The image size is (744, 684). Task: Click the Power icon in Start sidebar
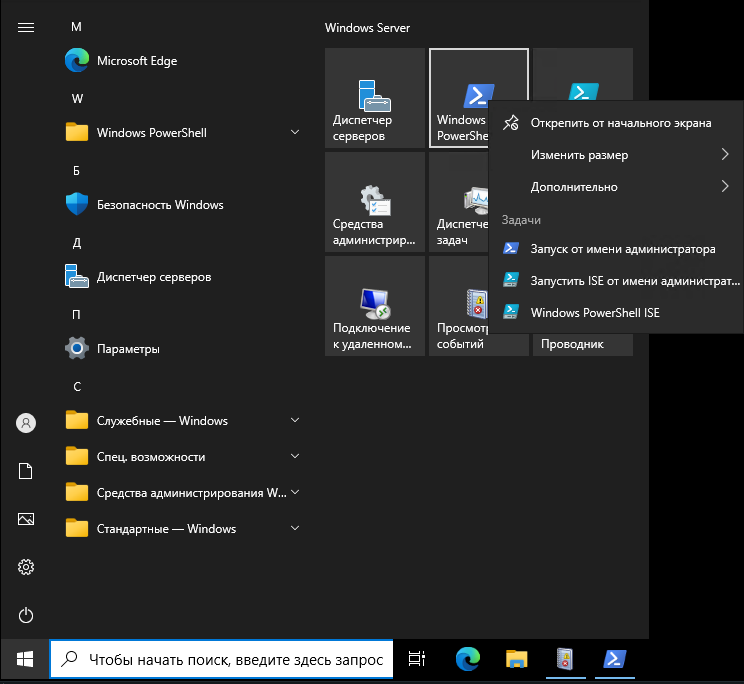tap(26, 615)
